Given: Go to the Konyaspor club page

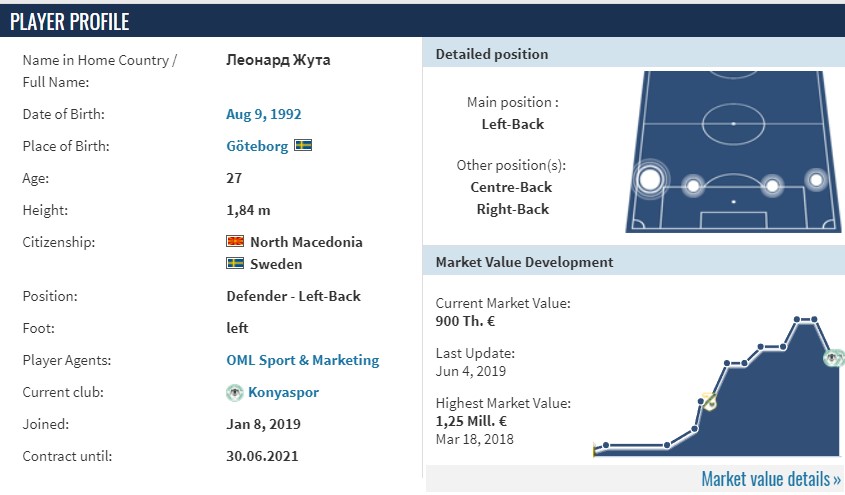Looking at the screenshot, I should pos(283,392).
